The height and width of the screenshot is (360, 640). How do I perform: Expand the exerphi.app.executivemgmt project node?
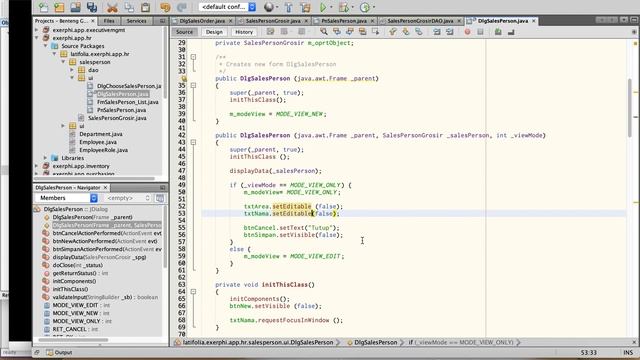coord(37,30)
